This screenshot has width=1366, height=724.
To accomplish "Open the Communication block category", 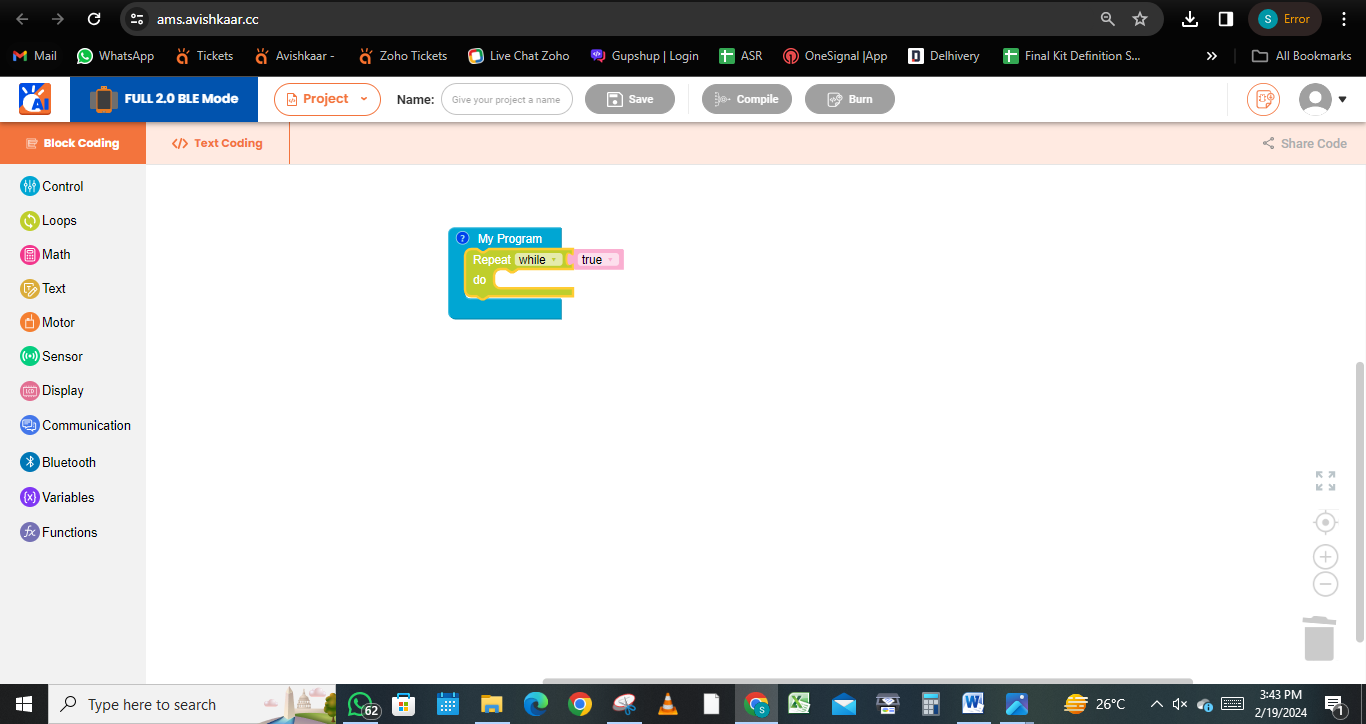I will click(x=75, y=425).
